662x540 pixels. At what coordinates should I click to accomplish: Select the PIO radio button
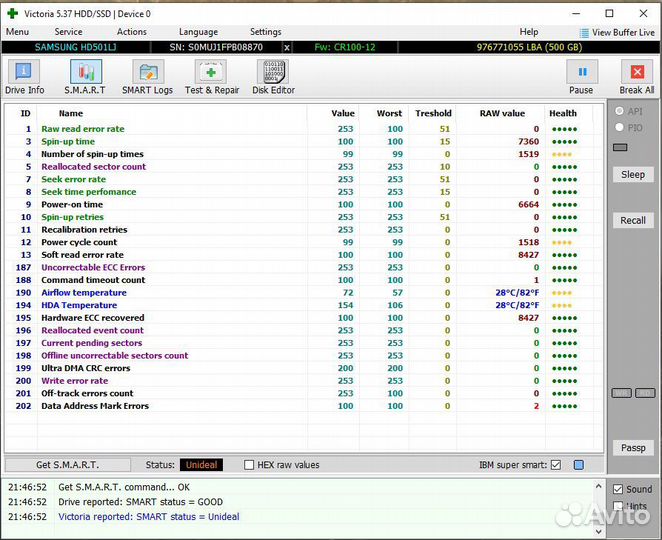point(621,127)
